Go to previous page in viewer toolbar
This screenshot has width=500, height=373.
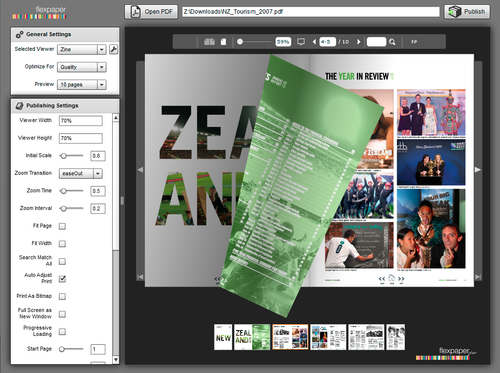click(x=314, y=42)
